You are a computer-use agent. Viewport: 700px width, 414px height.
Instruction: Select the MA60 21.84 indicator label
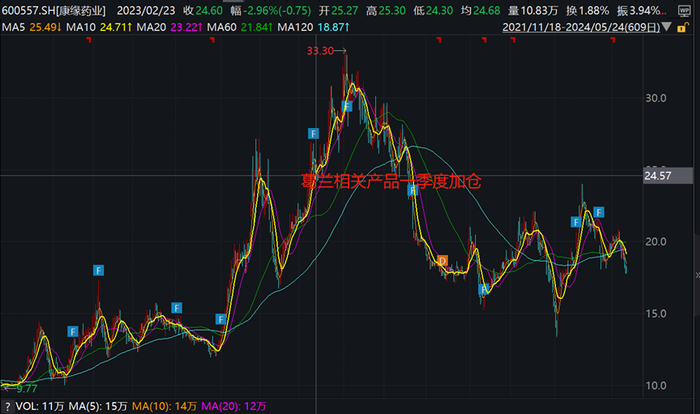[240, 27]
